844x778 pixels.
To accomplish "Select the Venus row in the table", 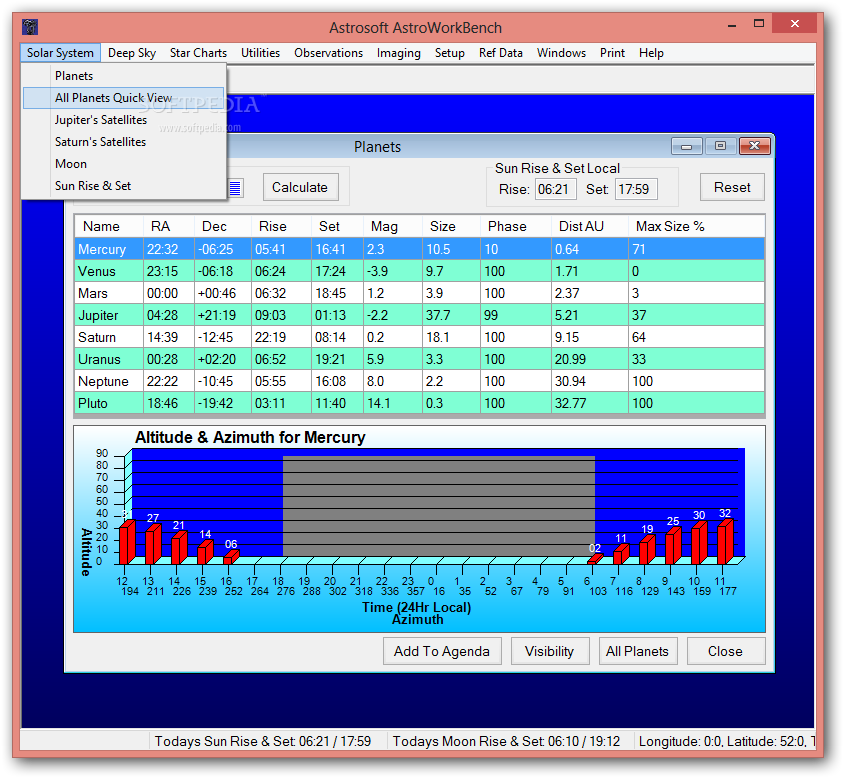I will 419,271.
